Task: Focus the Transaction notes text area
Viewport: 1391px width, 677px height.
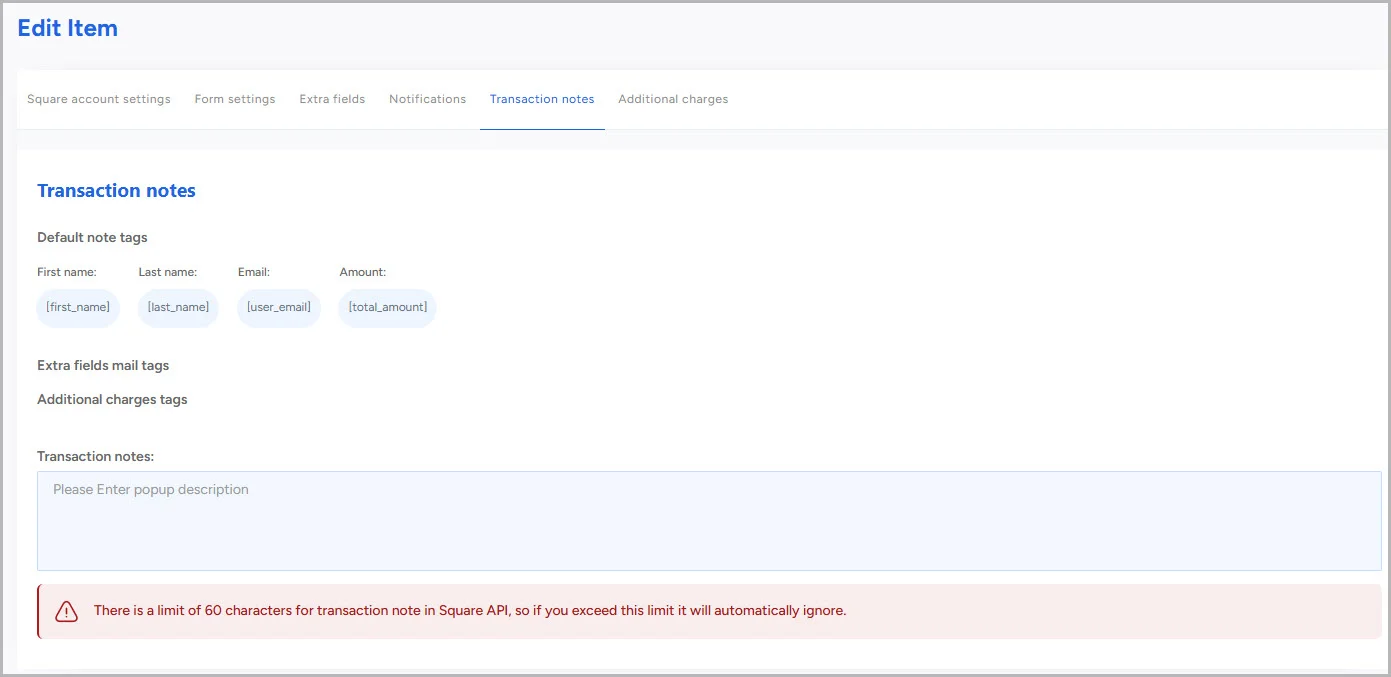Action: click(709, 521)
